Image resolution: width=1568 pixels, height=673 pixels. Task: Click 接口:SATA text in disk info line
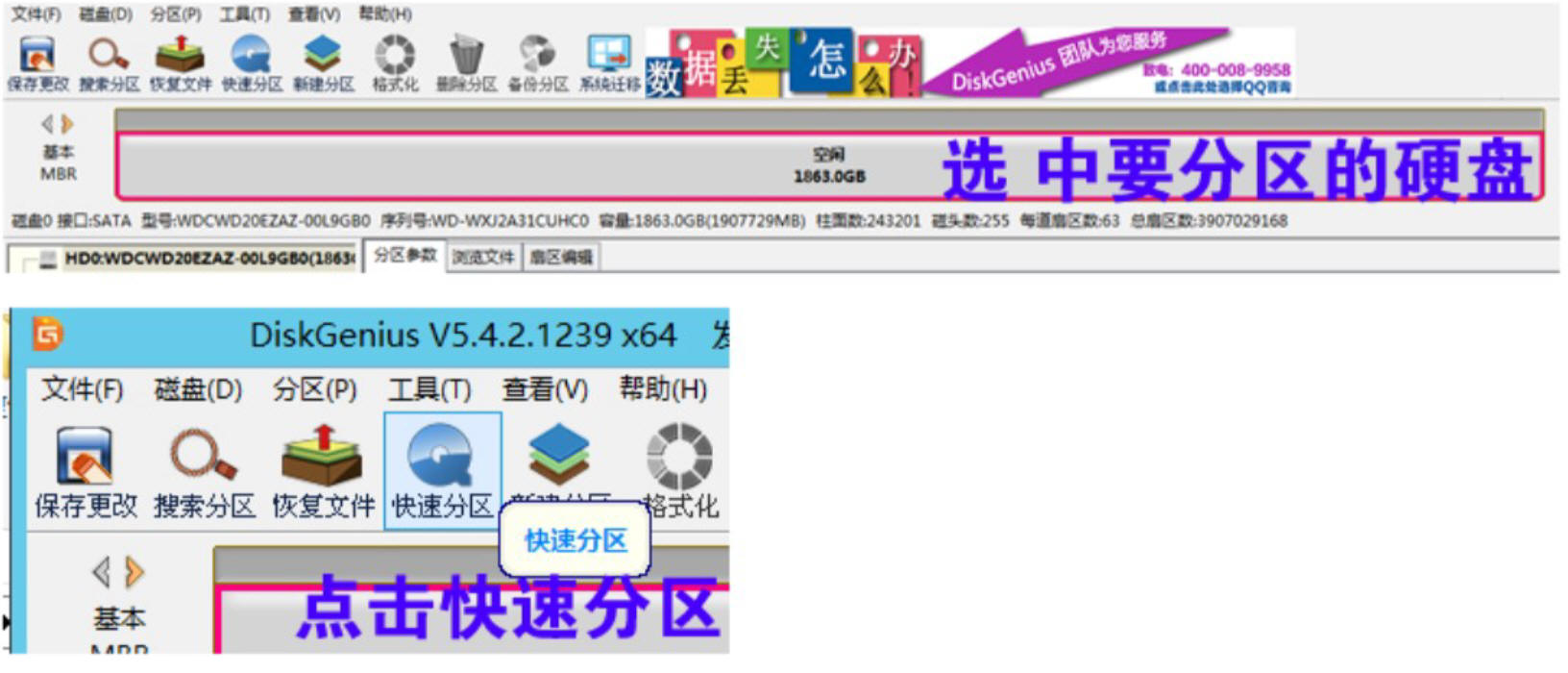tap(93, 221)
